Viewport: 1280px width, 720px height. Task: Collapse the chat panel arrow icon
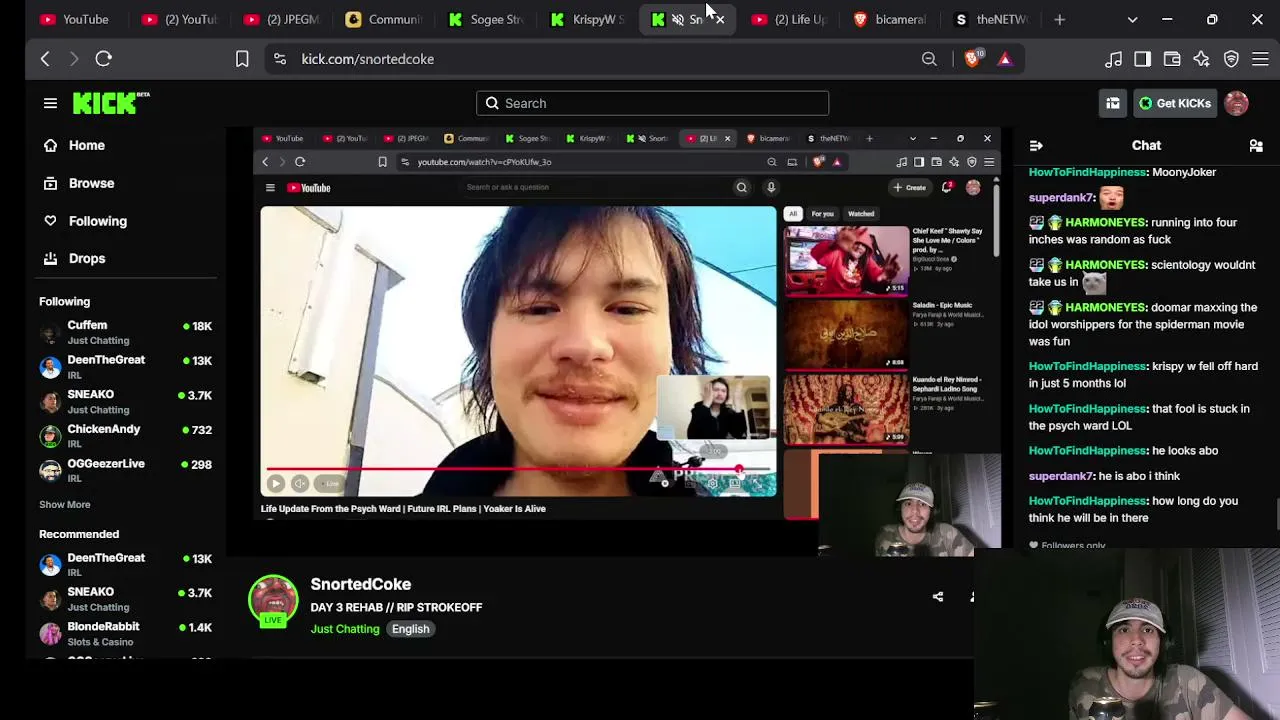[x=1036, y=146]
